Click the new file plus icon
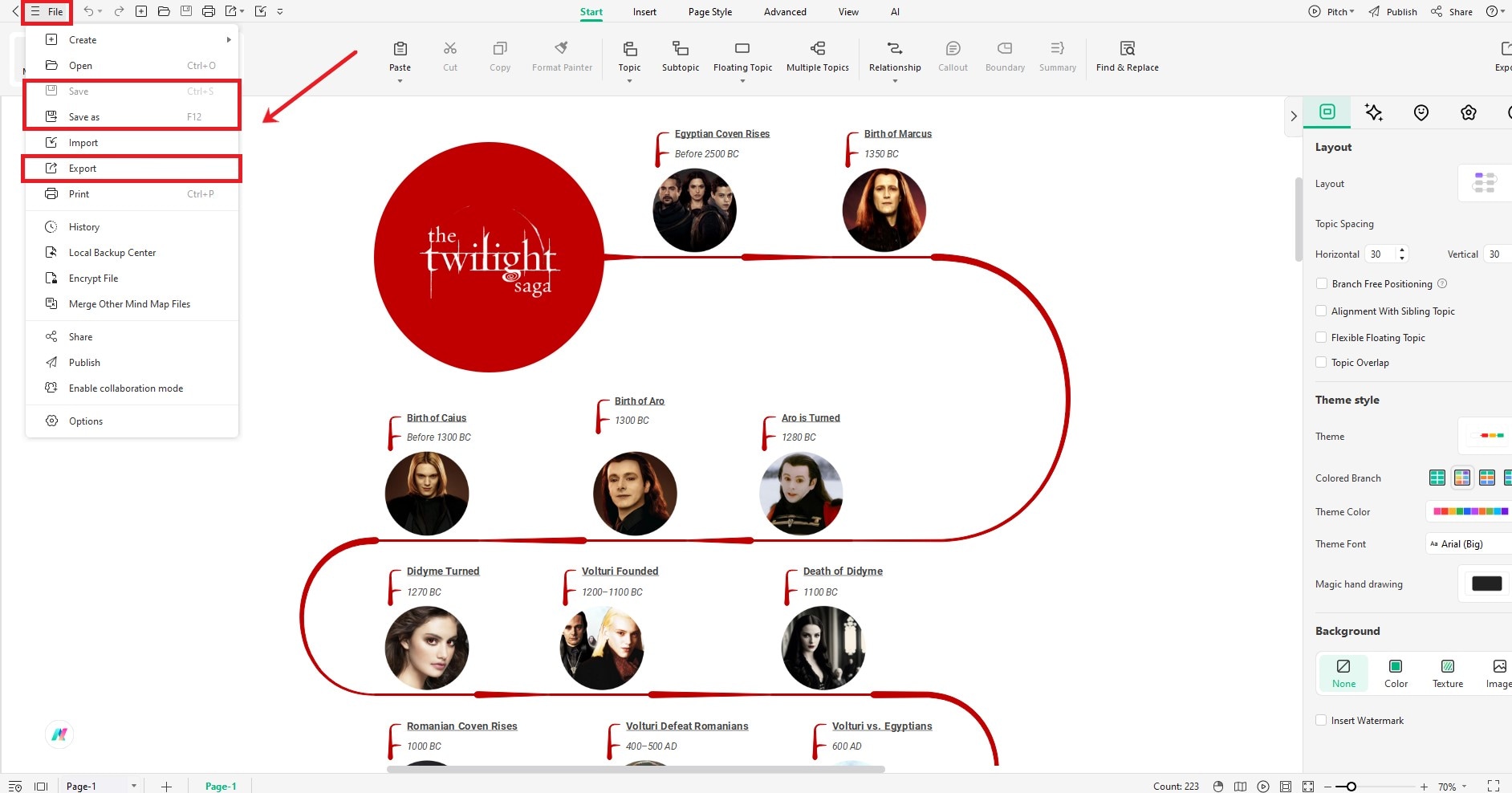Image resolution: width=1512 pixels, height=793 pixels. 141,11
